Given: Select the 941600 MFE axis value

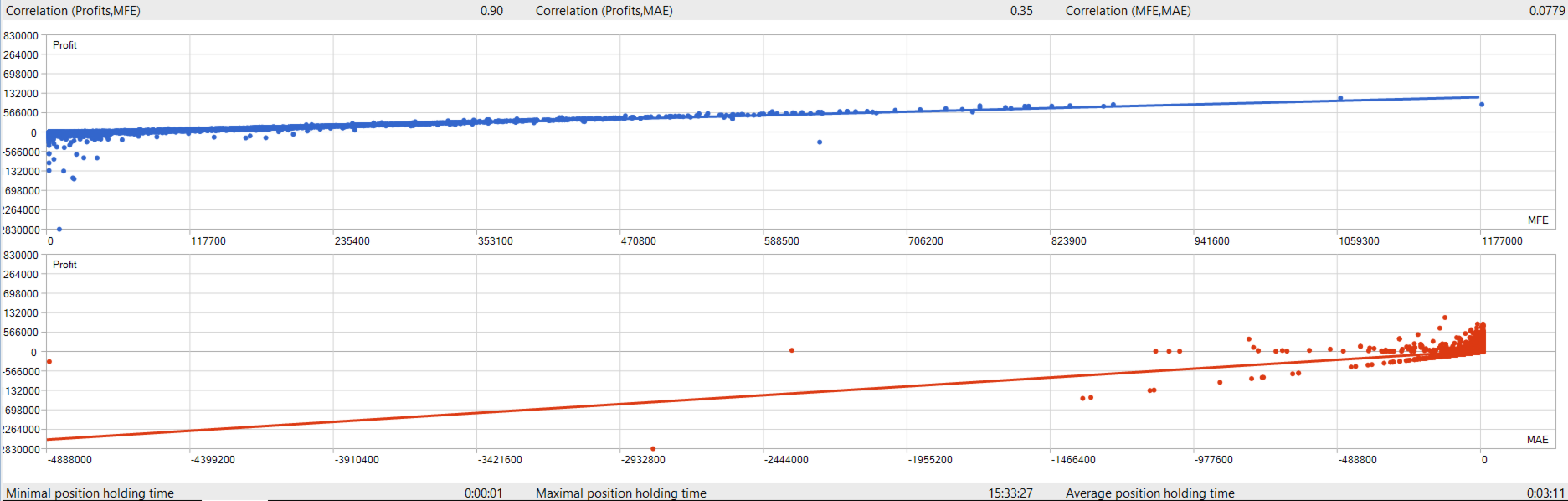Looking at the screenshot, I should [x=1212, y=241].
